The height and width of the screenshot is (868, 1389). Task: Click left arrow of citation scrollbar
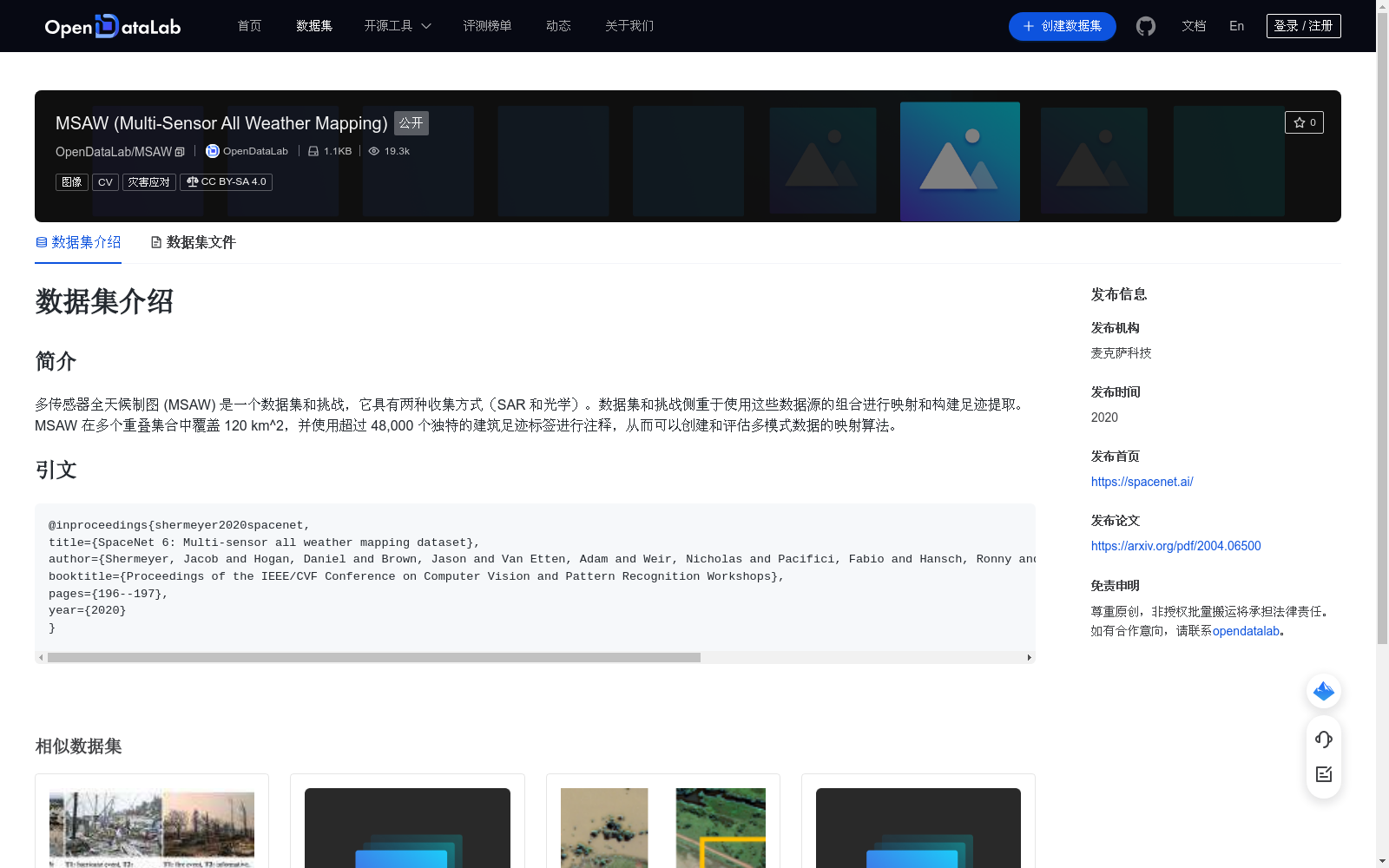[41, 658]
